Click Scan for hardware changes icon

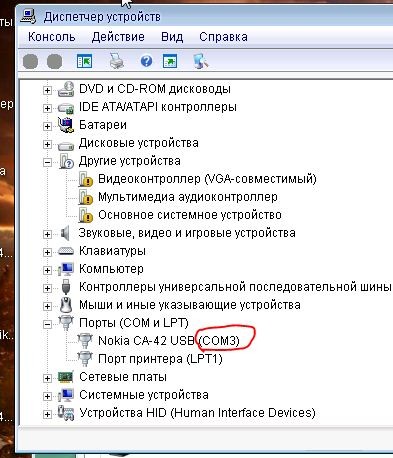201,61
